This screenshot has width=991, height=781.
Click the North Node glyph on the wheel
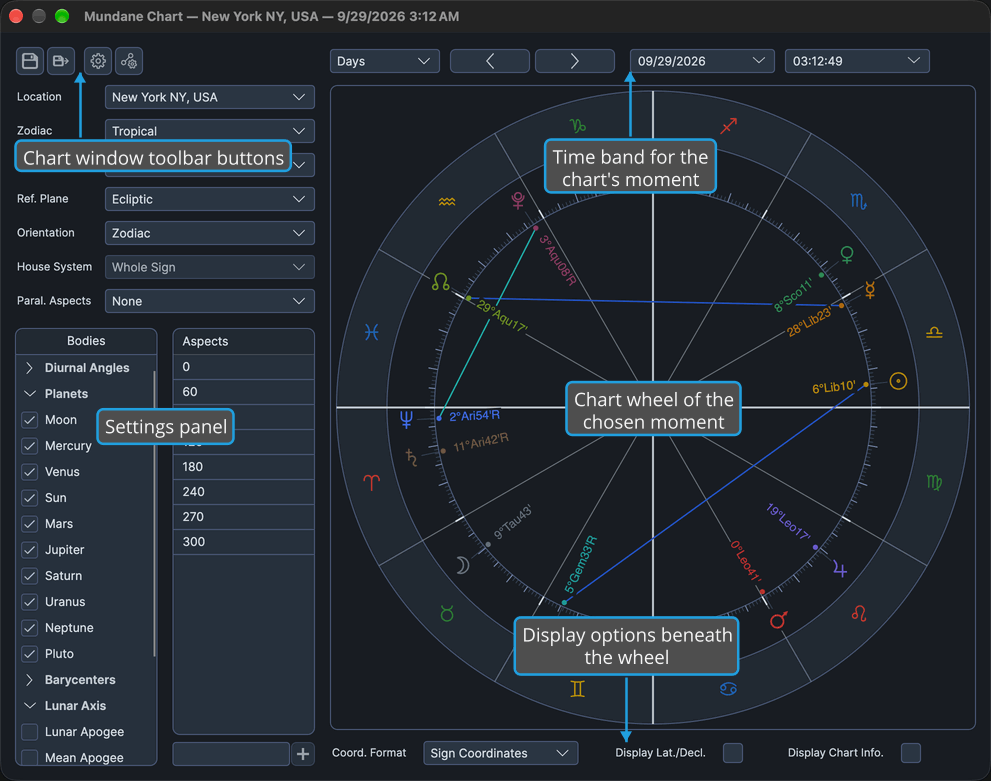(441, 282)
